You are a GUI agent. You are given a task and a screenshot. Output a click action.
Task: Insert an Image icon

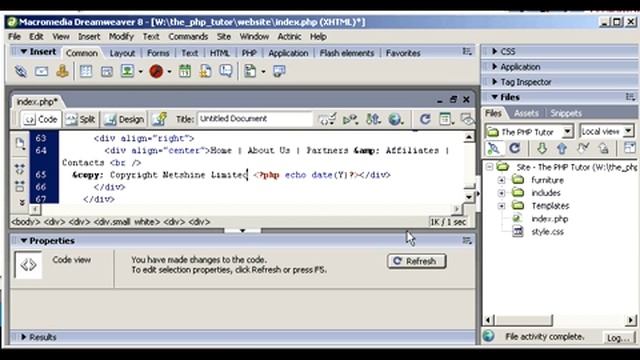coord(127,71)
